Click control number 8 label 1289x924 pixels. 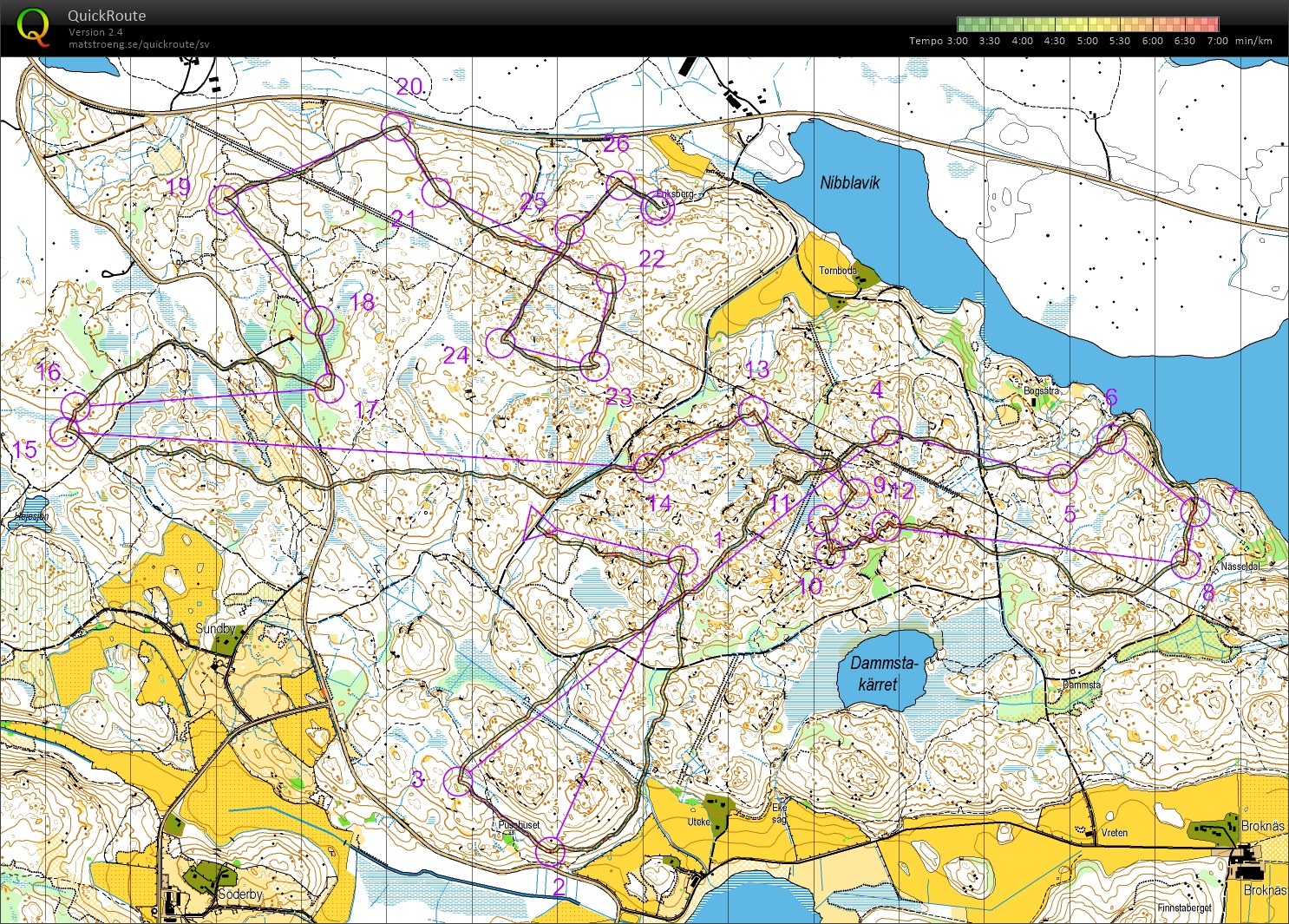(1208, 594)
